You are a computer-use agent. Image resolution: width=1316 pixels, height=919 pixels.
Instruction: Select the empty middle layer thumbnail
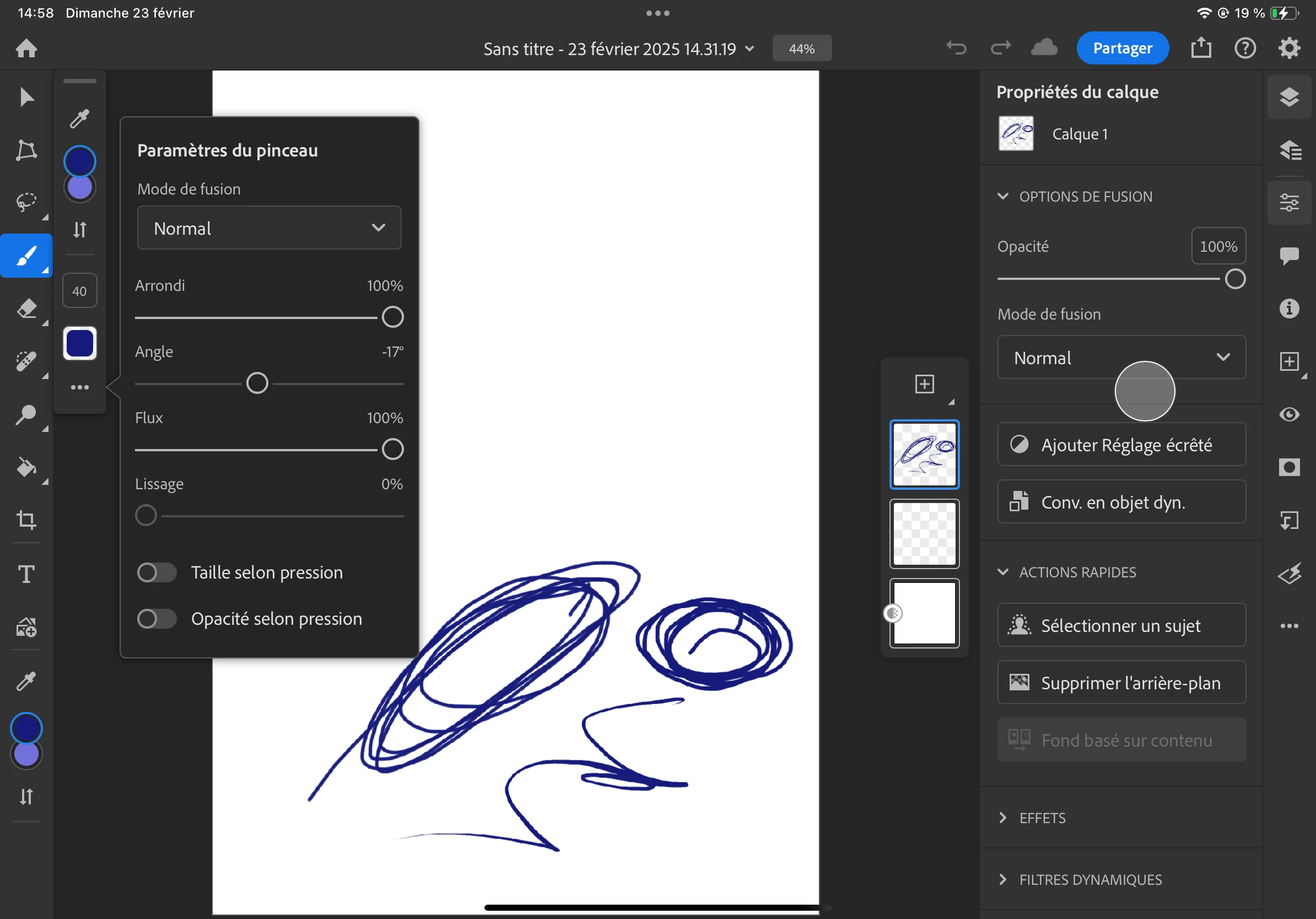point(924,533)
